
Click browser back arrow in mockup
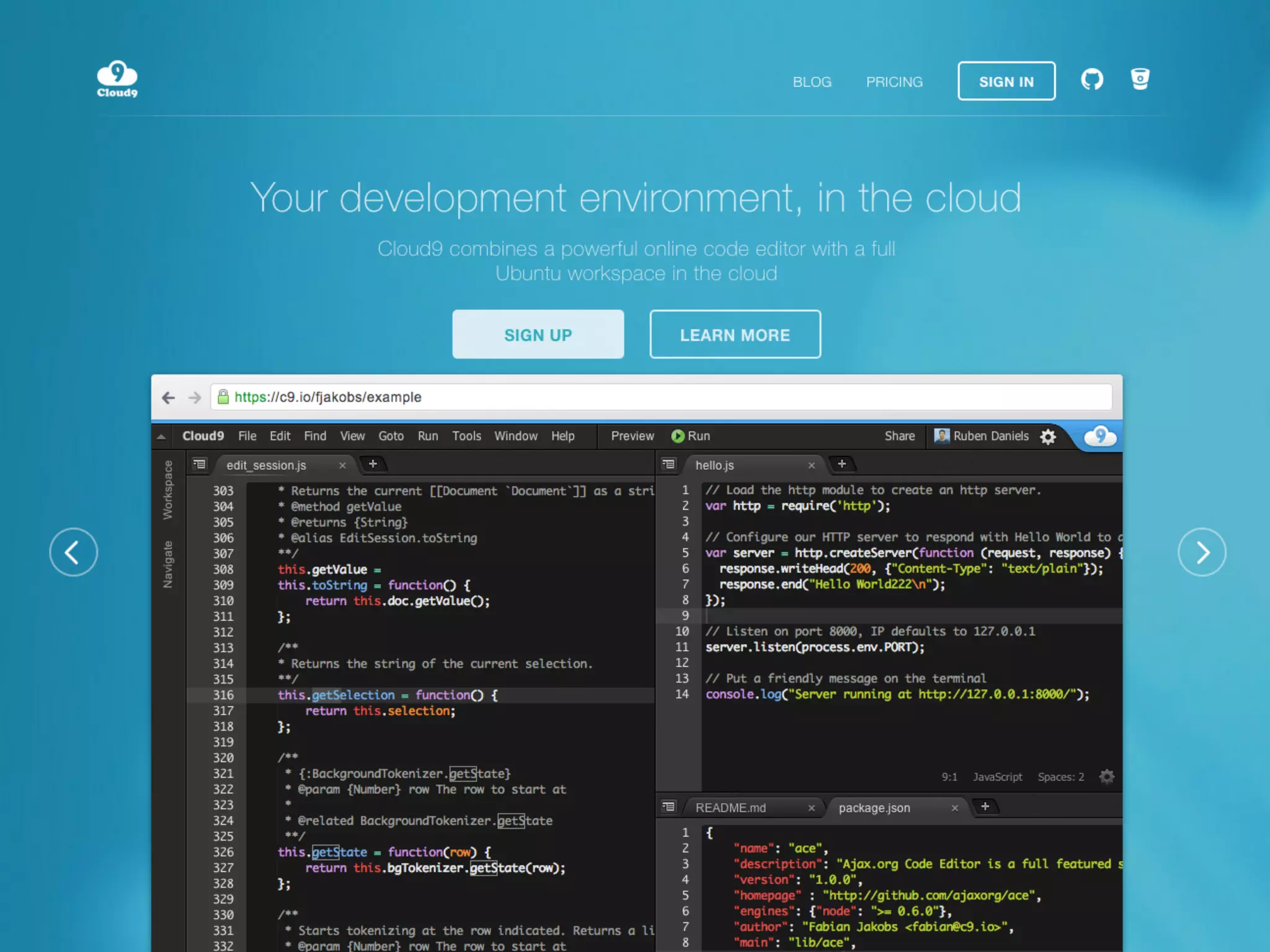[x=168, y=397]
